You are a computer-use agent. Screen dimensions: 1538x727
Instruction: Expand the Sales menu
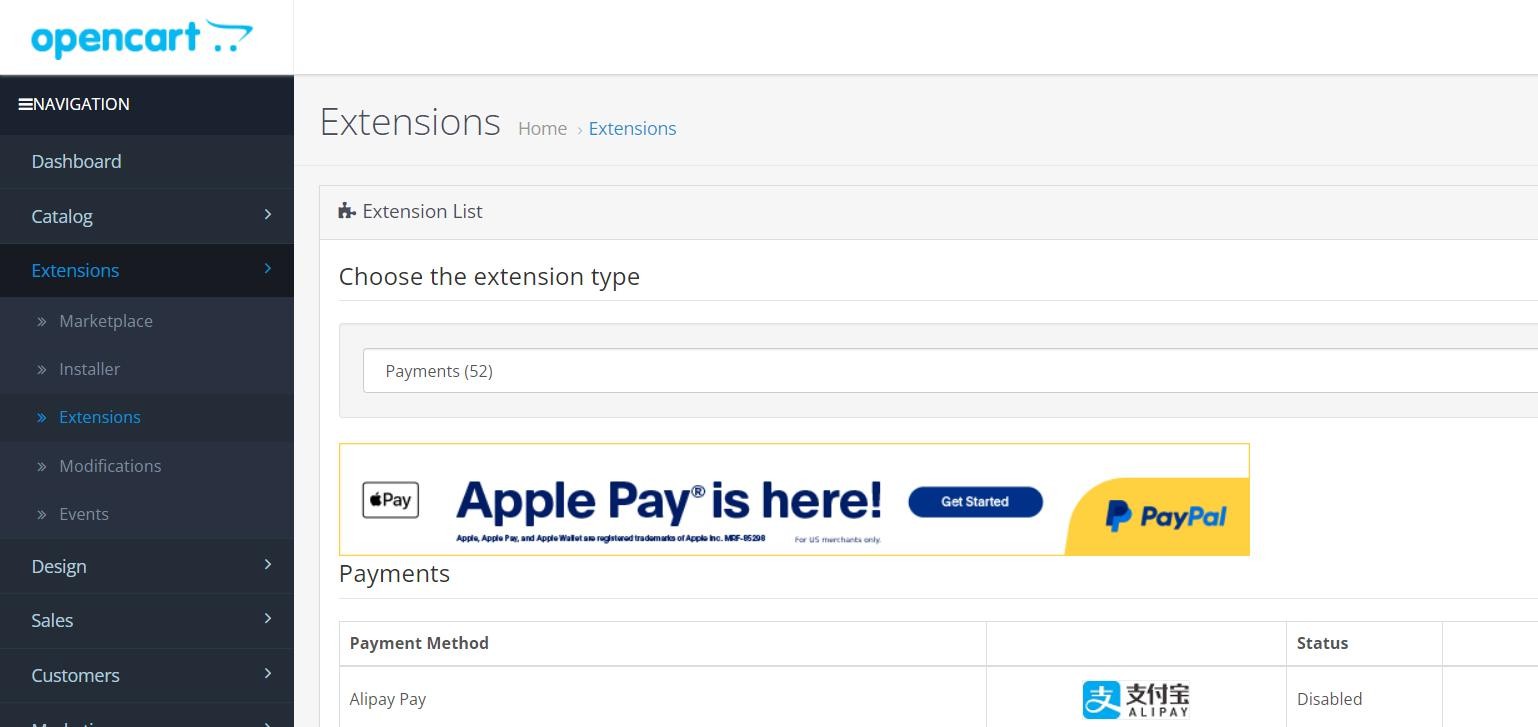coord(147,620)
